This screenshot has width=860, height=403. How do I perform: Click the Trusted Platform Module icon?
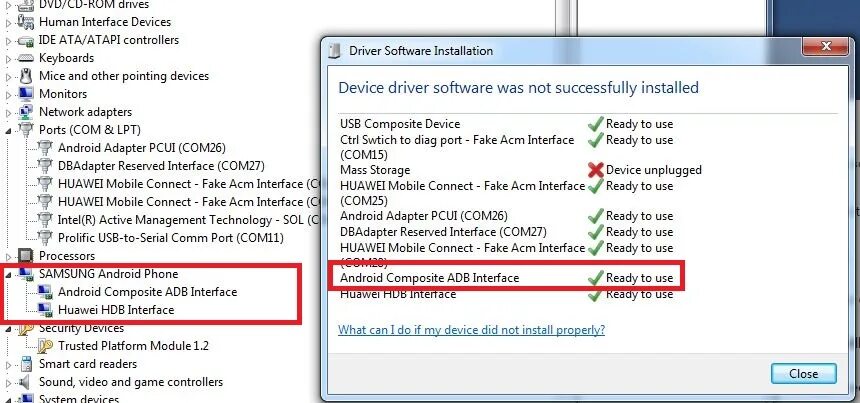pyautogui.click(x=46, y=346)
